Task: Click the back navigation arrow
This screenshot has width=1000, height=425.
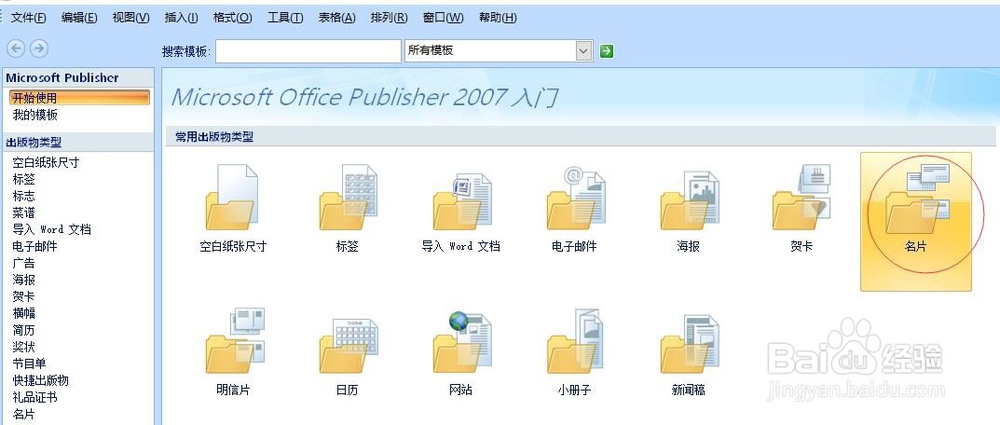Action: coord(15,48)
